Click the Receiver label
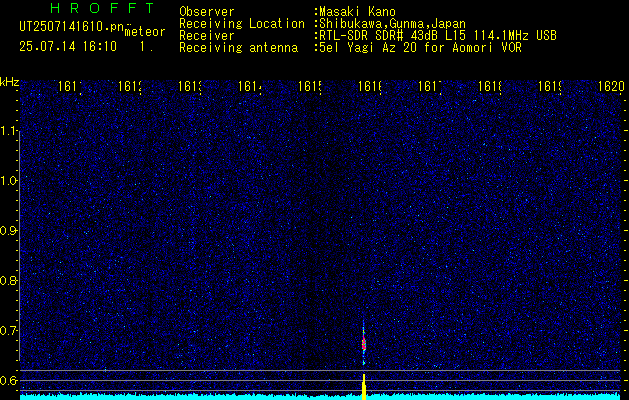 click(x=207, y=36)
